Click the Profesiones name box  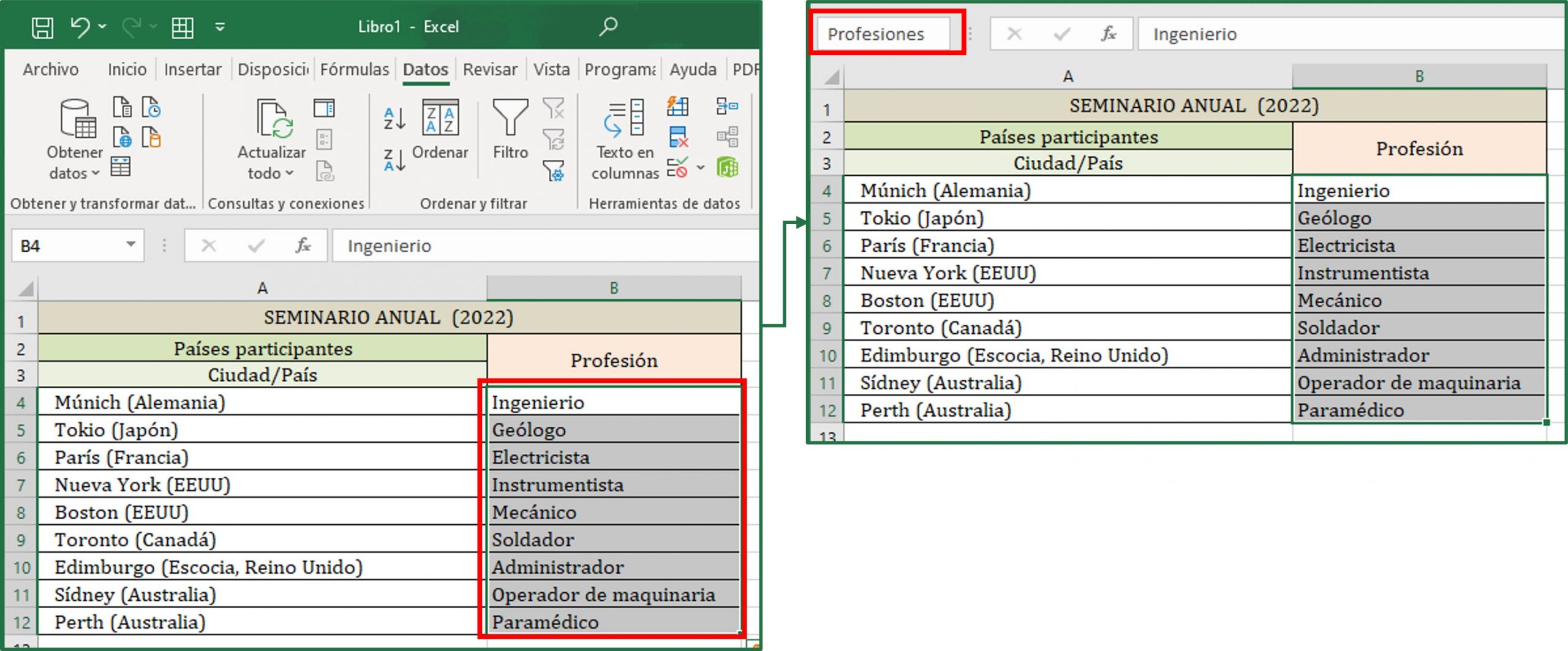883,34
